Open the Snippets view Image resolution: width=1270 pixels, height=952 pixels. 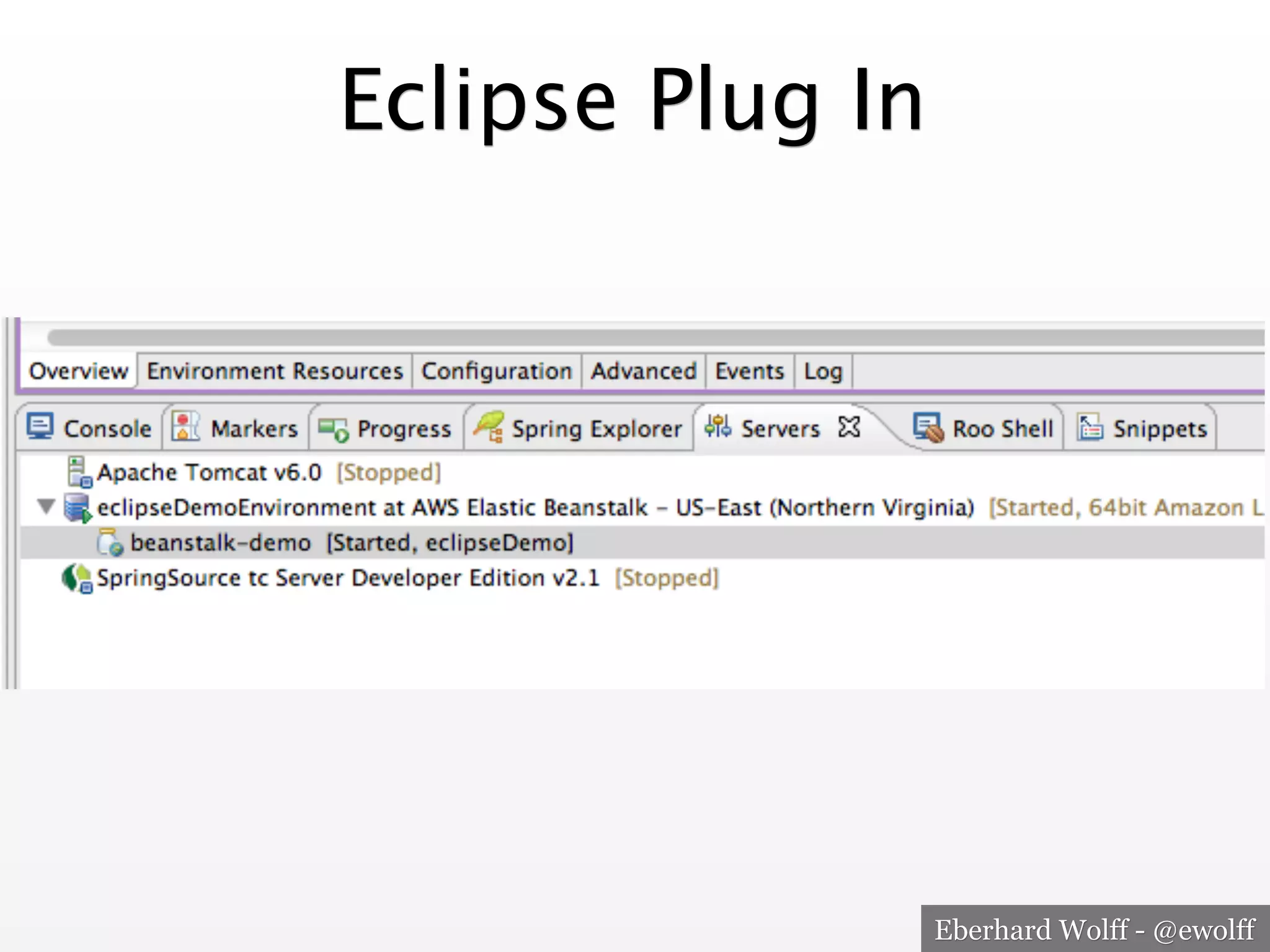click(x=1142, y=428)
